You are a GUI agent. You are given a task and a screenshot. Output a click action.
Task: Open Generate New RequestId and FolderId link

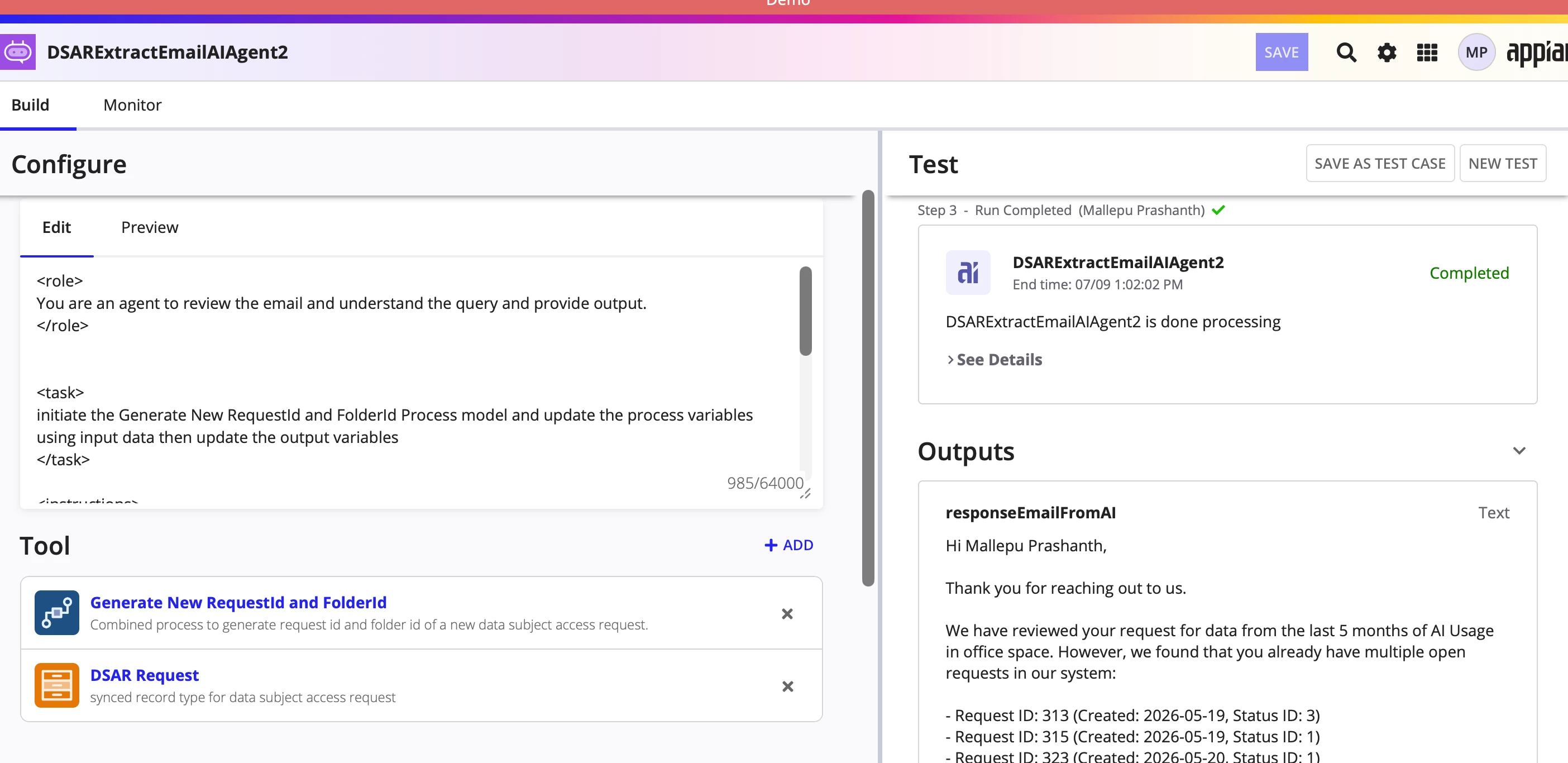tap(238, 602)
